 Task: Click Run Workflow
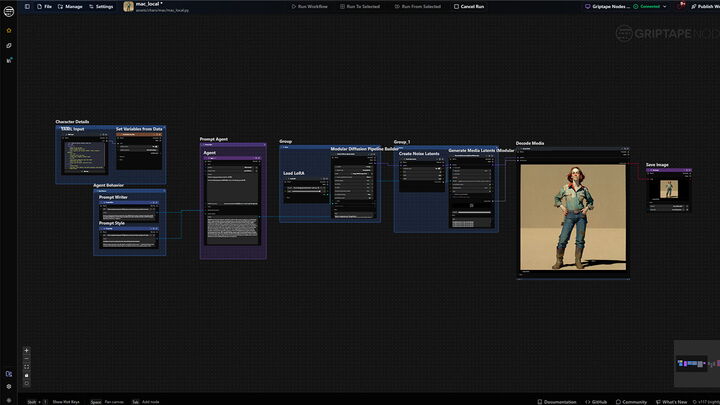(309, 6)
